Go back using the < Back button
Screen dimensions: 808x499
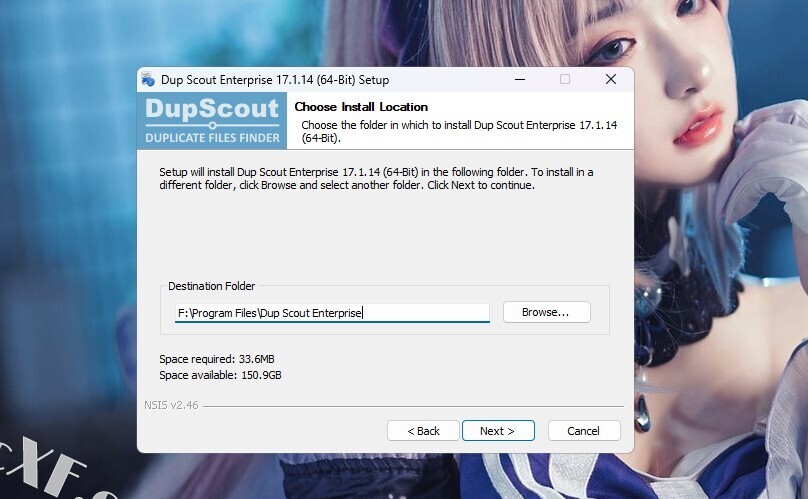click(423, 431)
